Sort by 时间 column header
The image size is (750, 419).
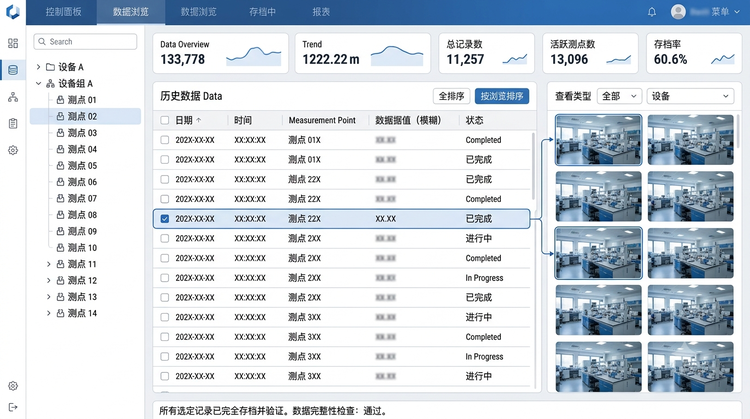point(243,121)
